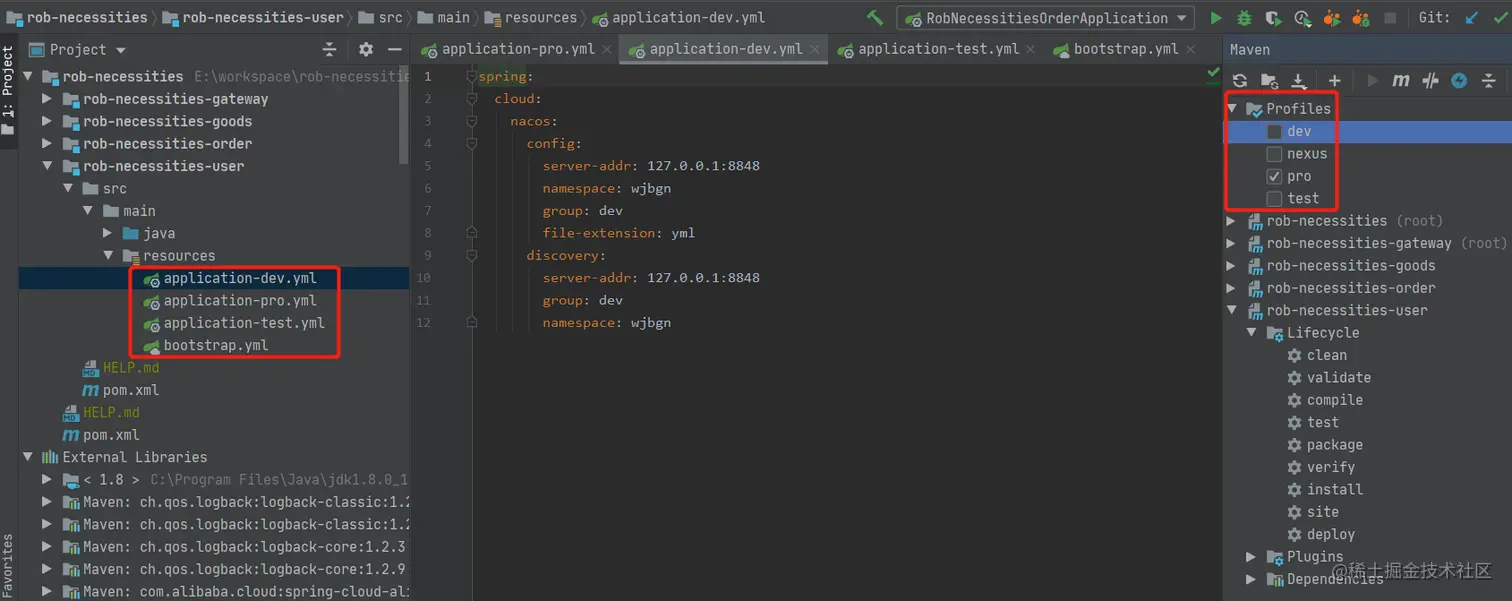The image size is (1512, 601).
Task: Open Project panel gear settings
Action: 366,50
